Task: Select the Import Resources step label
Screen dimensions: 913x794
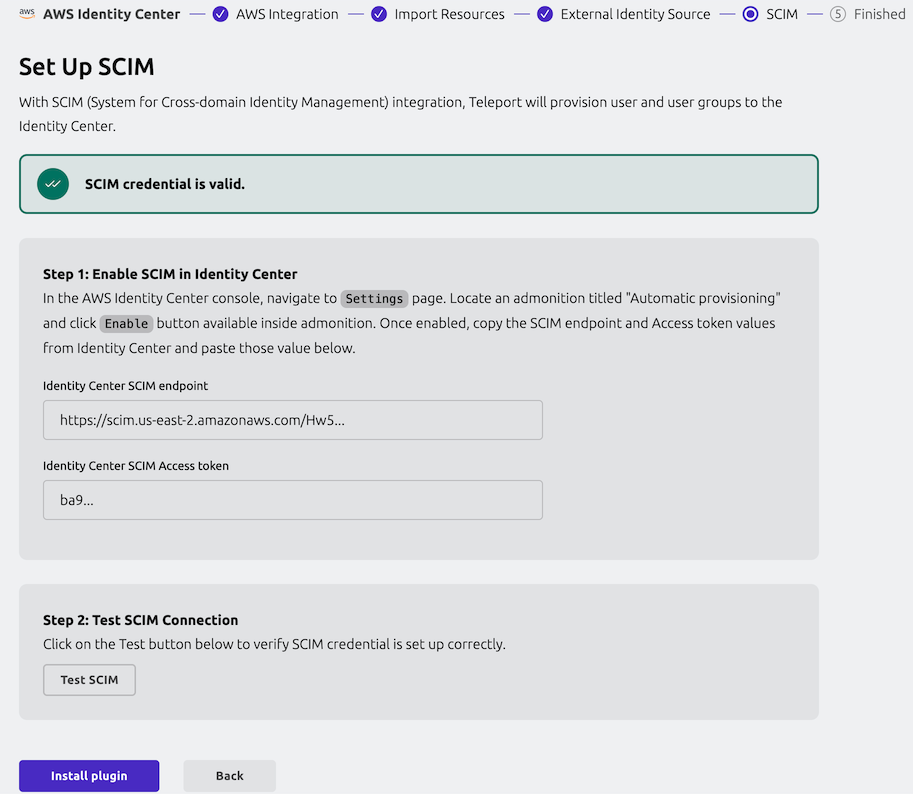Action: 449,14
